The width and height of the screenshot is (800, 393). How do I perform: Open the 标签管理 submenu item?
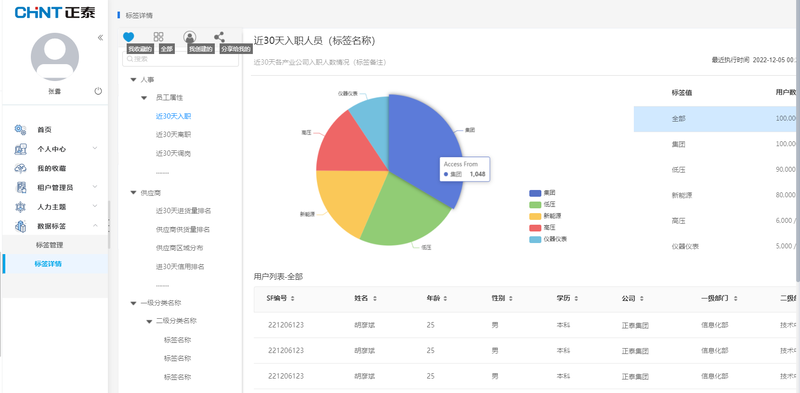click(49, 244)
